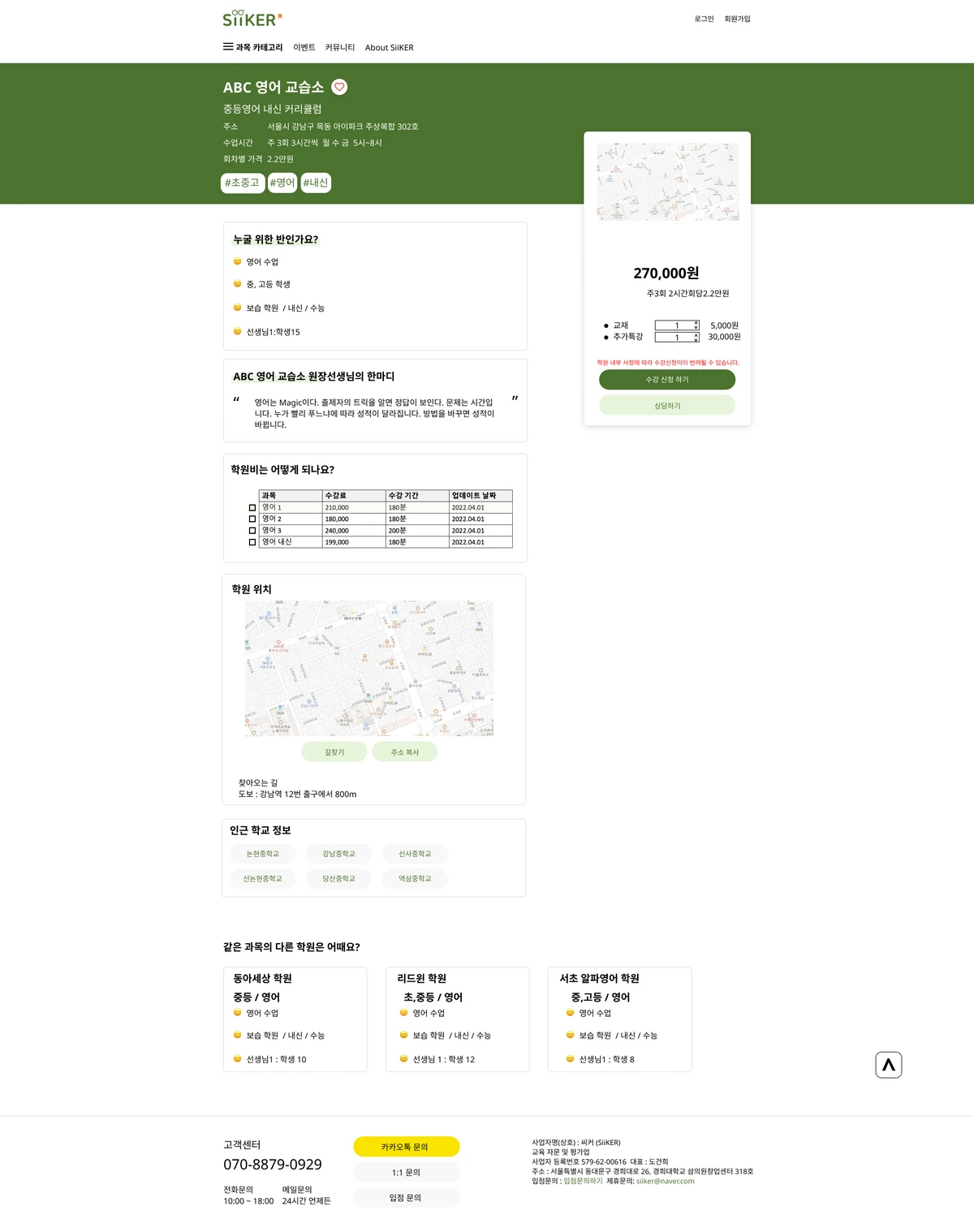Screen dimensions: 974x1232
Task: Increase the 교재 quantity stepper
Action: pos(696,323)
